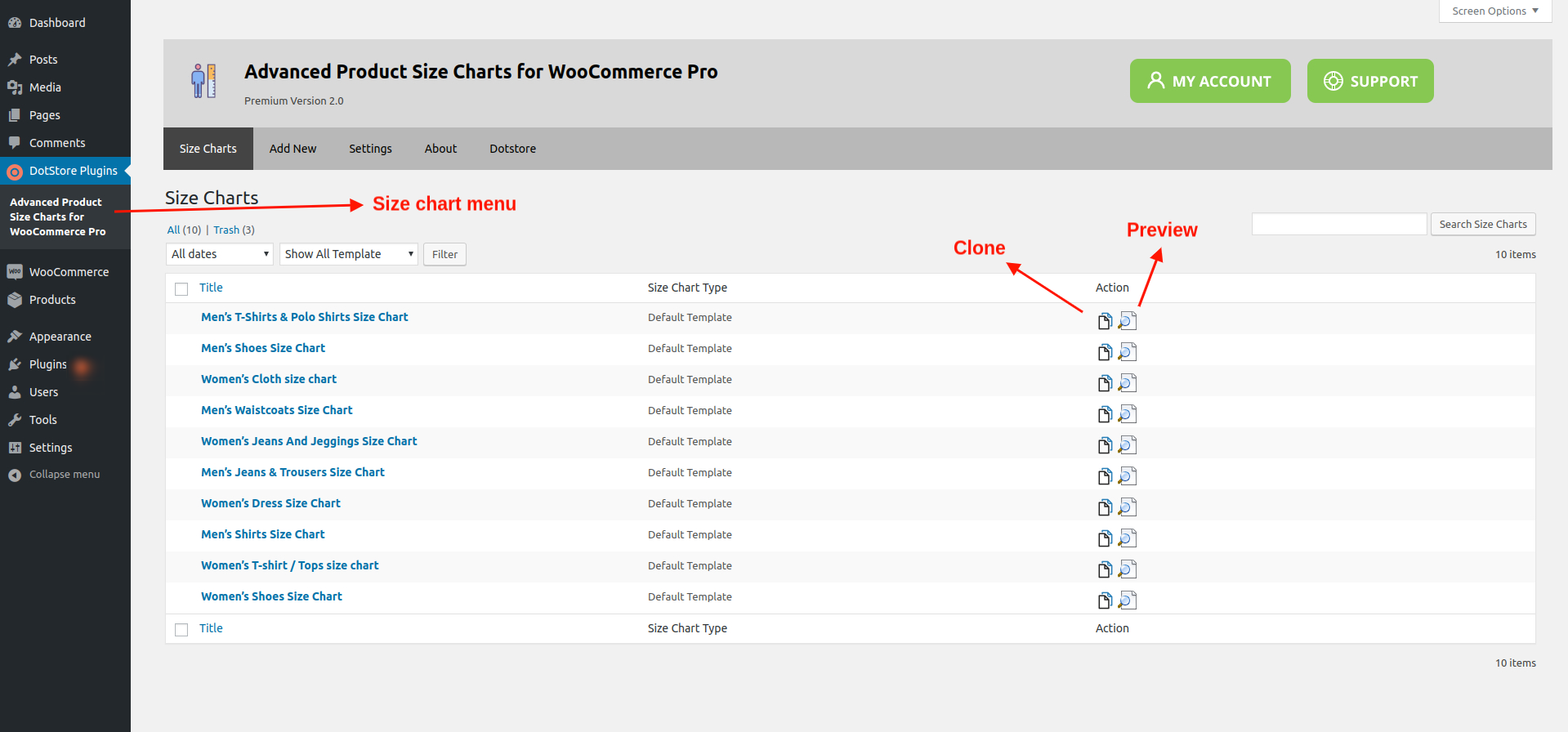Screen dimensions: 1568x732
Task: Click the MY ACCOUNT button
Action: pos(1210,81)
